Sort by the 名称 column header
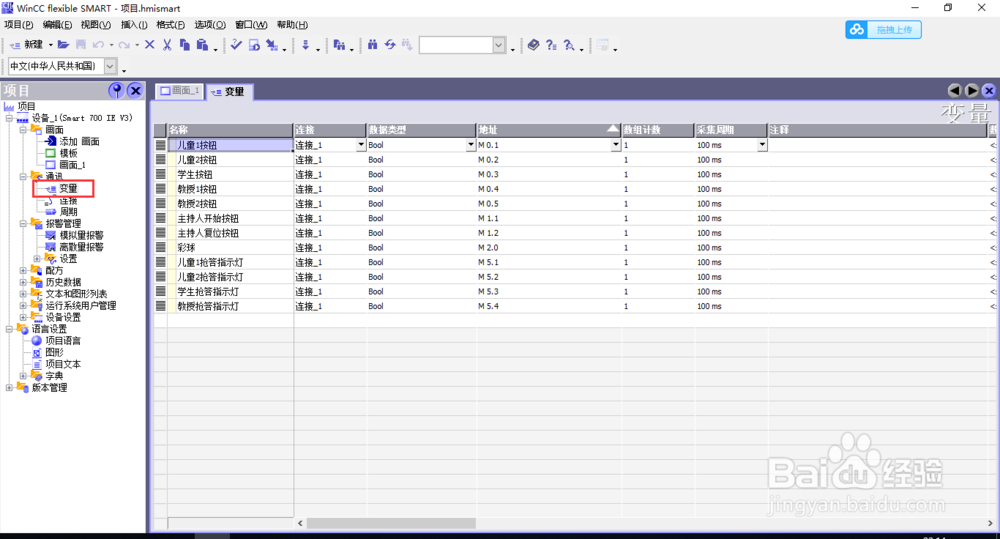 click(x=230, y=129)
